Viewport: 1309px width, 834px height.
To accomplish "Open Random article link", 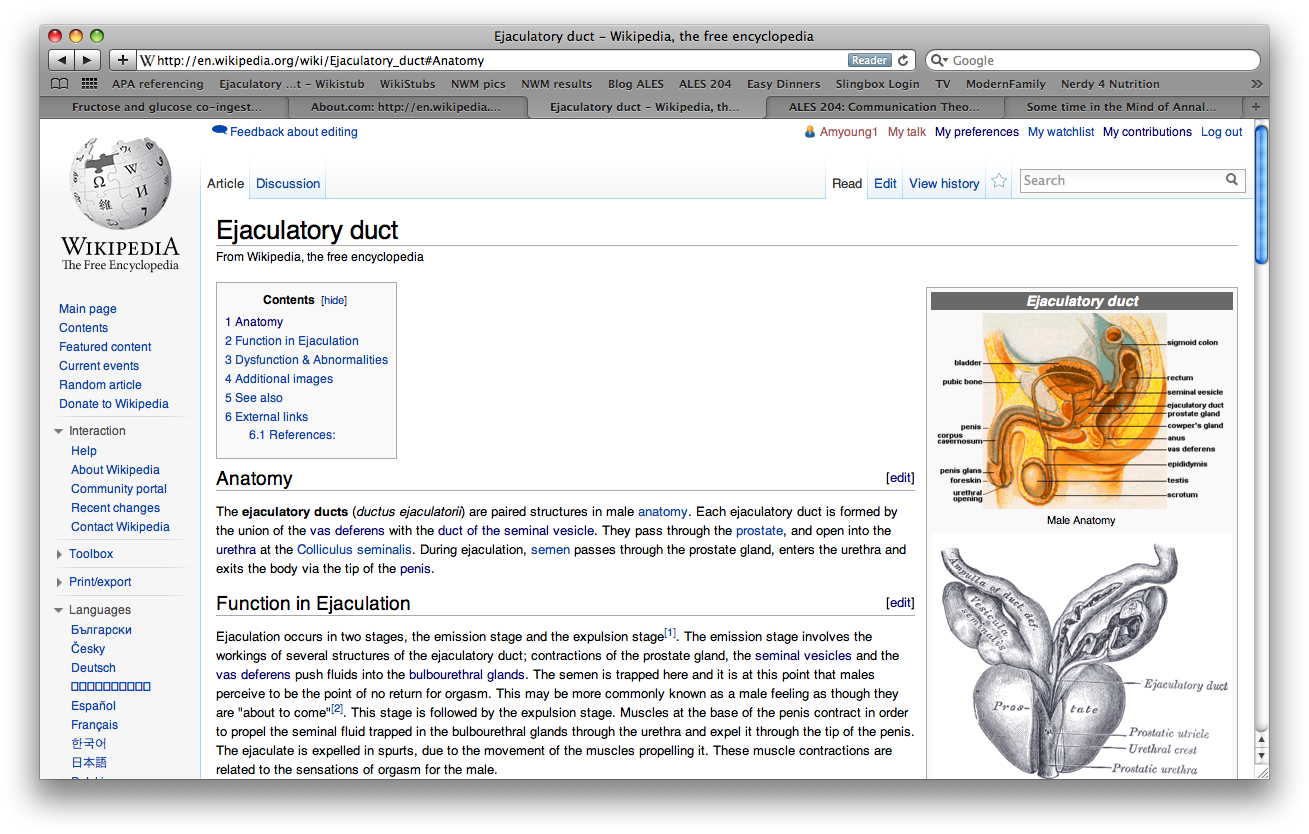I will 100,385.
